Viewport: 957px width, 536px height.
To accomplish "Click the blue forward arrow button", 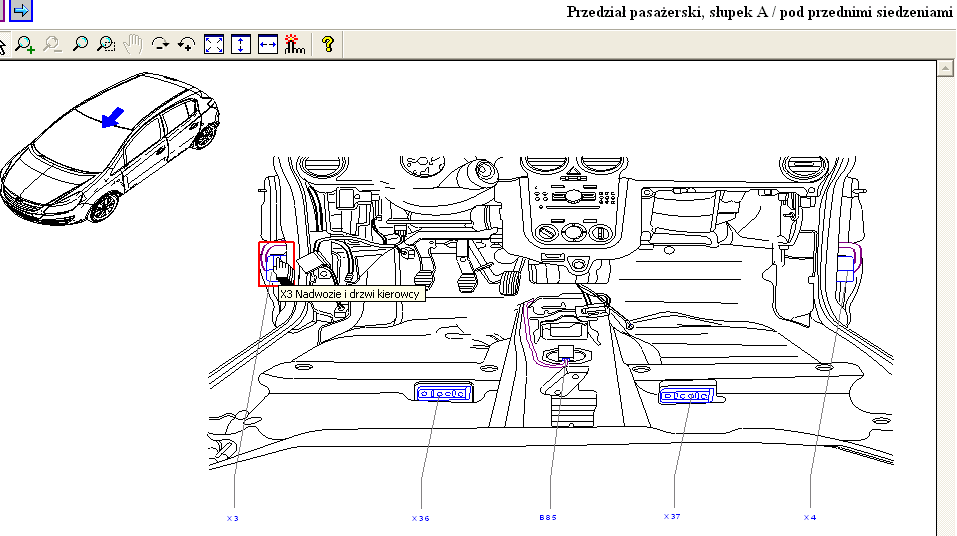I will 20,11.
